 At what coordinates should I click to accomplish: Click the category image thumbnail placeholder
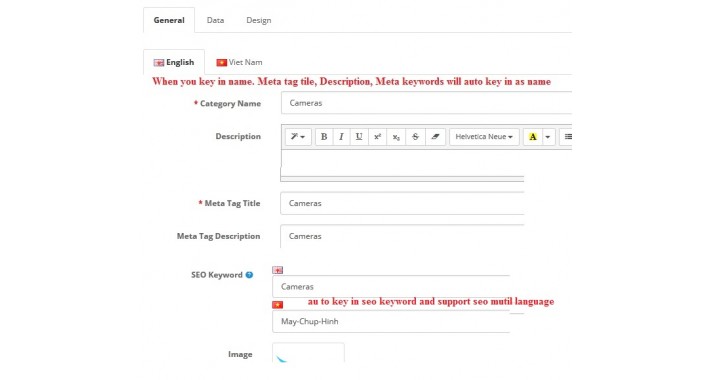coord(308,353)
